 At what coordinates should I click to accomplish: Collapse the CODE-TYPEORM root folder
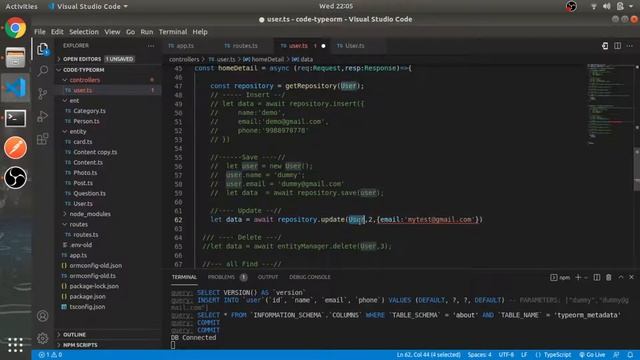pyautogui.click(x=109, y=70)
